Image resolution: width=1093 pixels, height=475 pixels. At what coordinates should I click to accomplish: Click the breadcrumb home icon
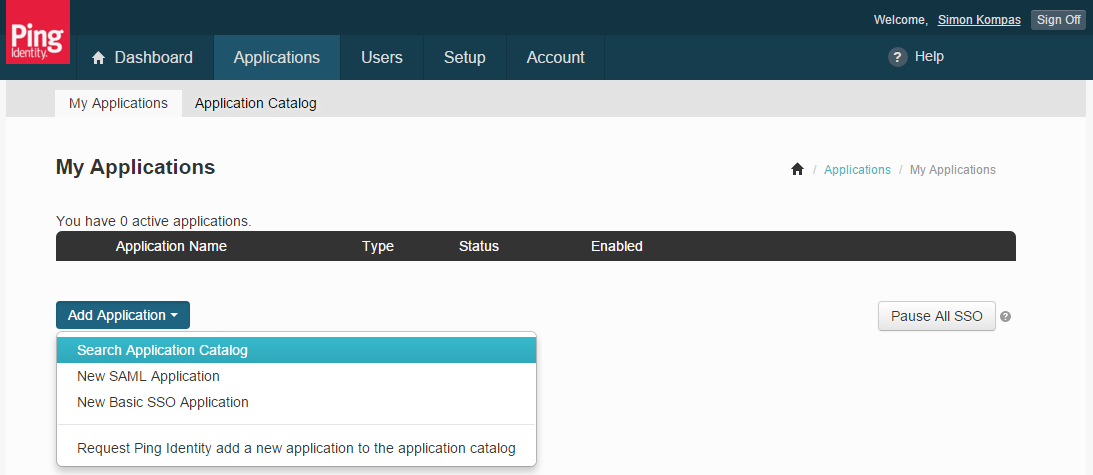click(x=797, y=169)
